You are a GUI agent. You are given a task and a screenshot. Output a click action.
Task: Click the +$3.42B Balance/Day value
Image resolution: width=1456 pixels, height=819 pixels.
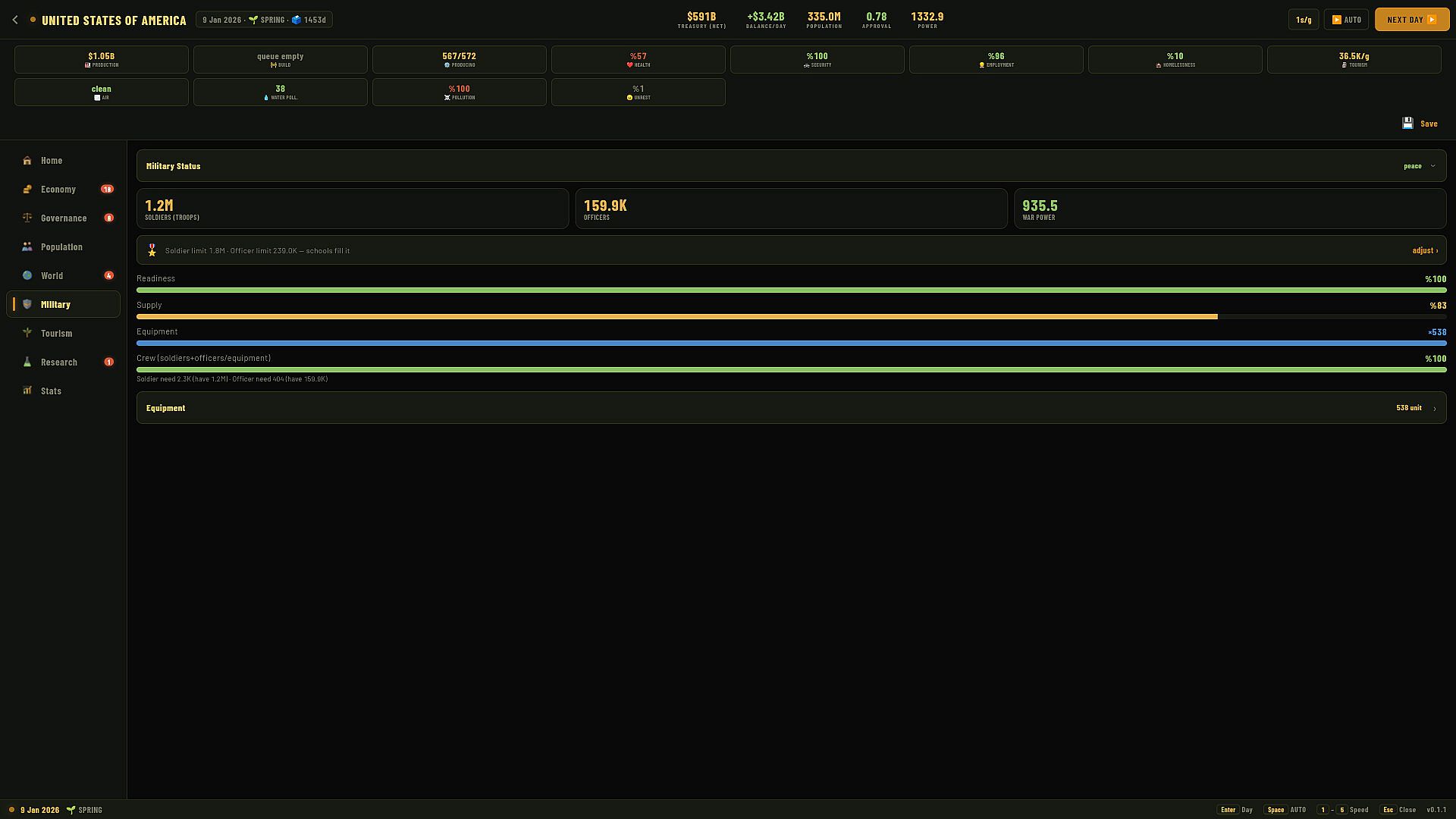(766, 16)
